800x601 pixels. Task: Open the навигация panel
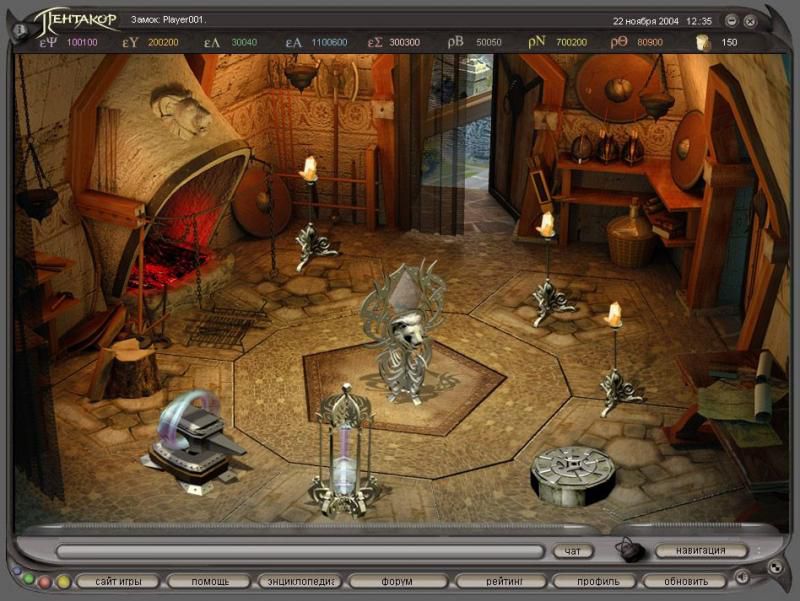703,550
